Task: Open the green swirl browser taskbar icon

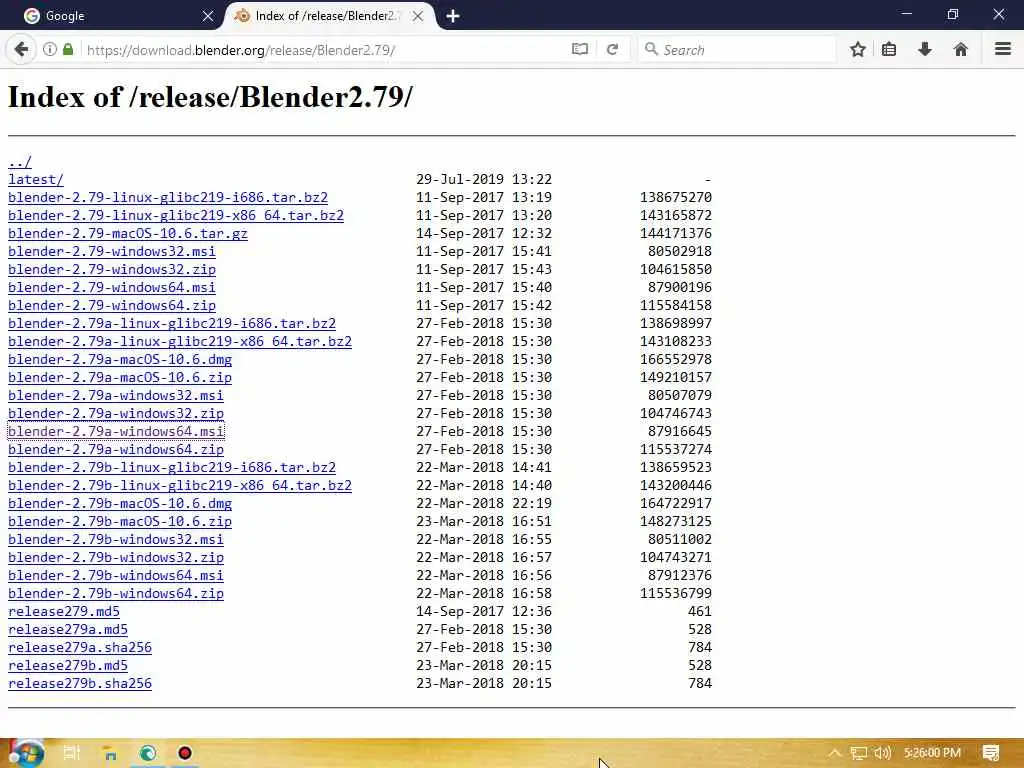Action: [148, 753]
